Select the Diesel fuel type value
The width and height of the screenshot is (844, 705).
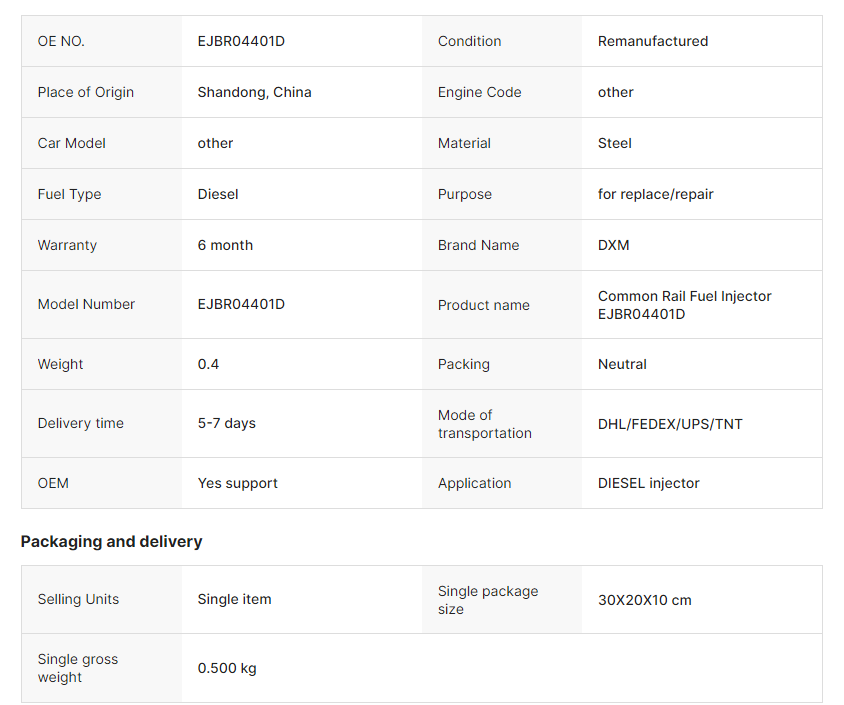tap(218, 194)
